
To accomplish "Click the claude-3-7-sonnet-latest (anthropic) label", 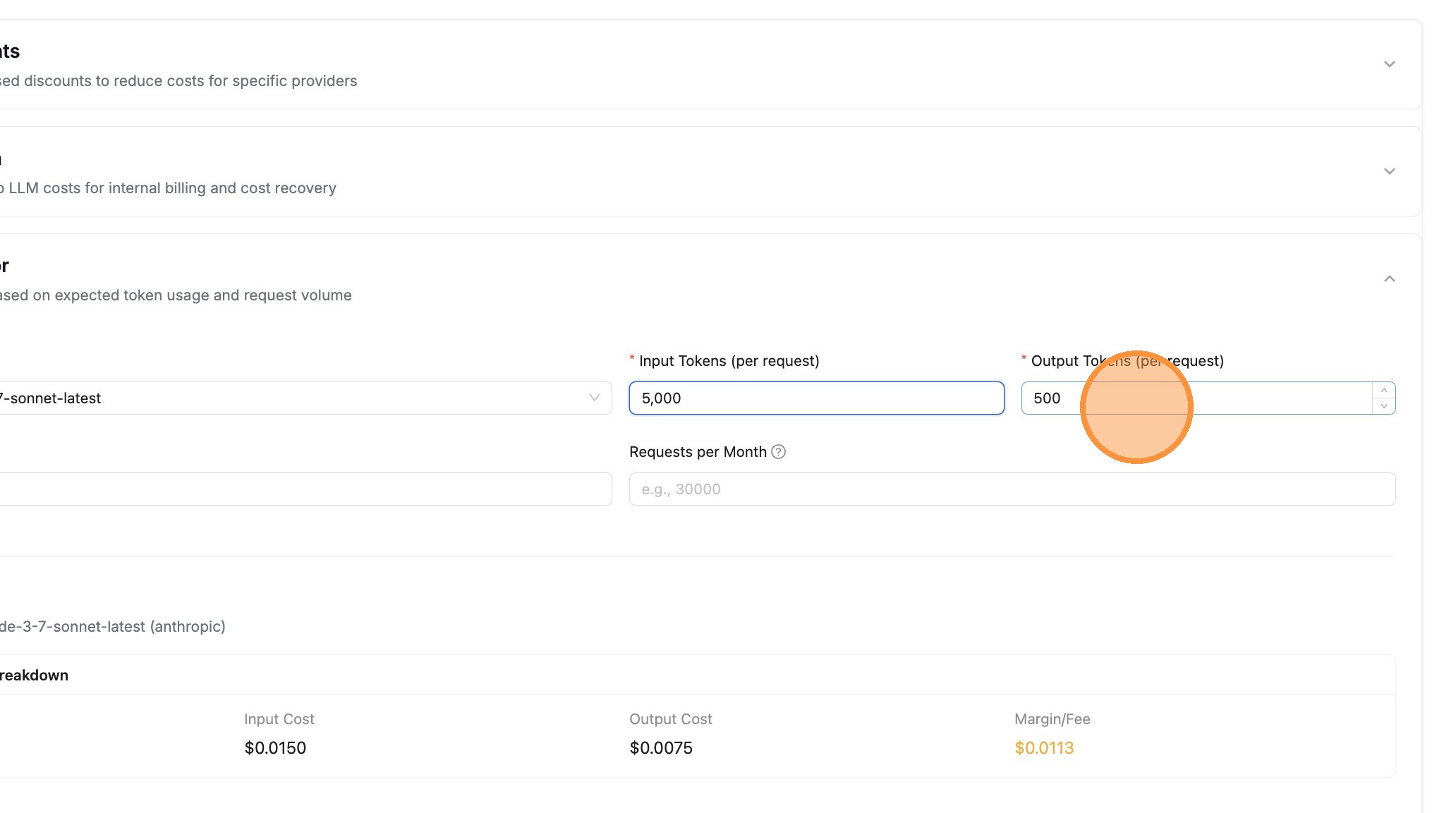I will tap(113, 625).
